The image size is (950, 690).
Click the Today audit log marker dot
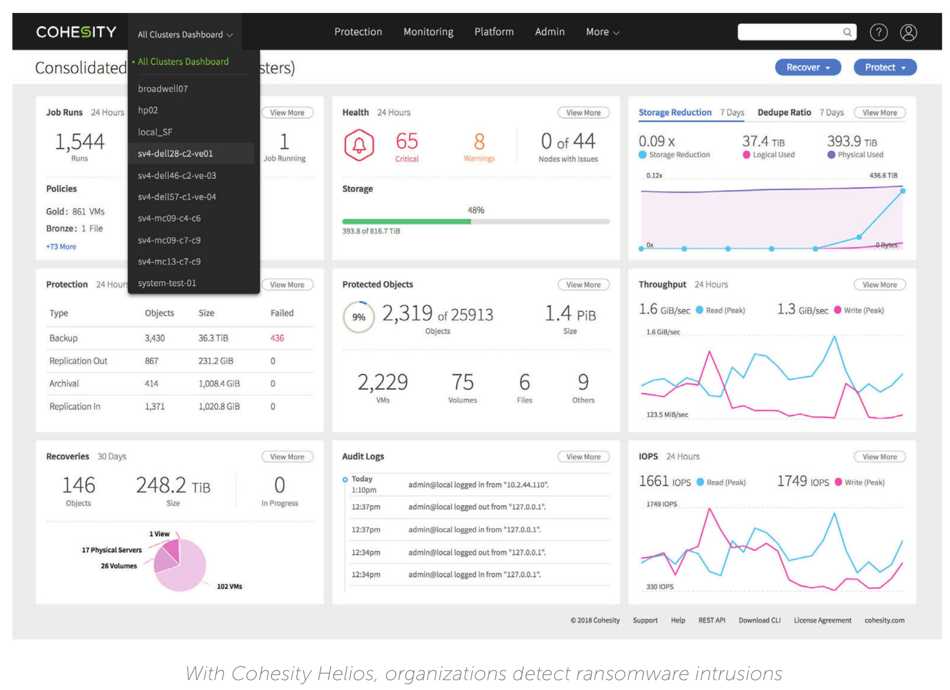(345, 479)
